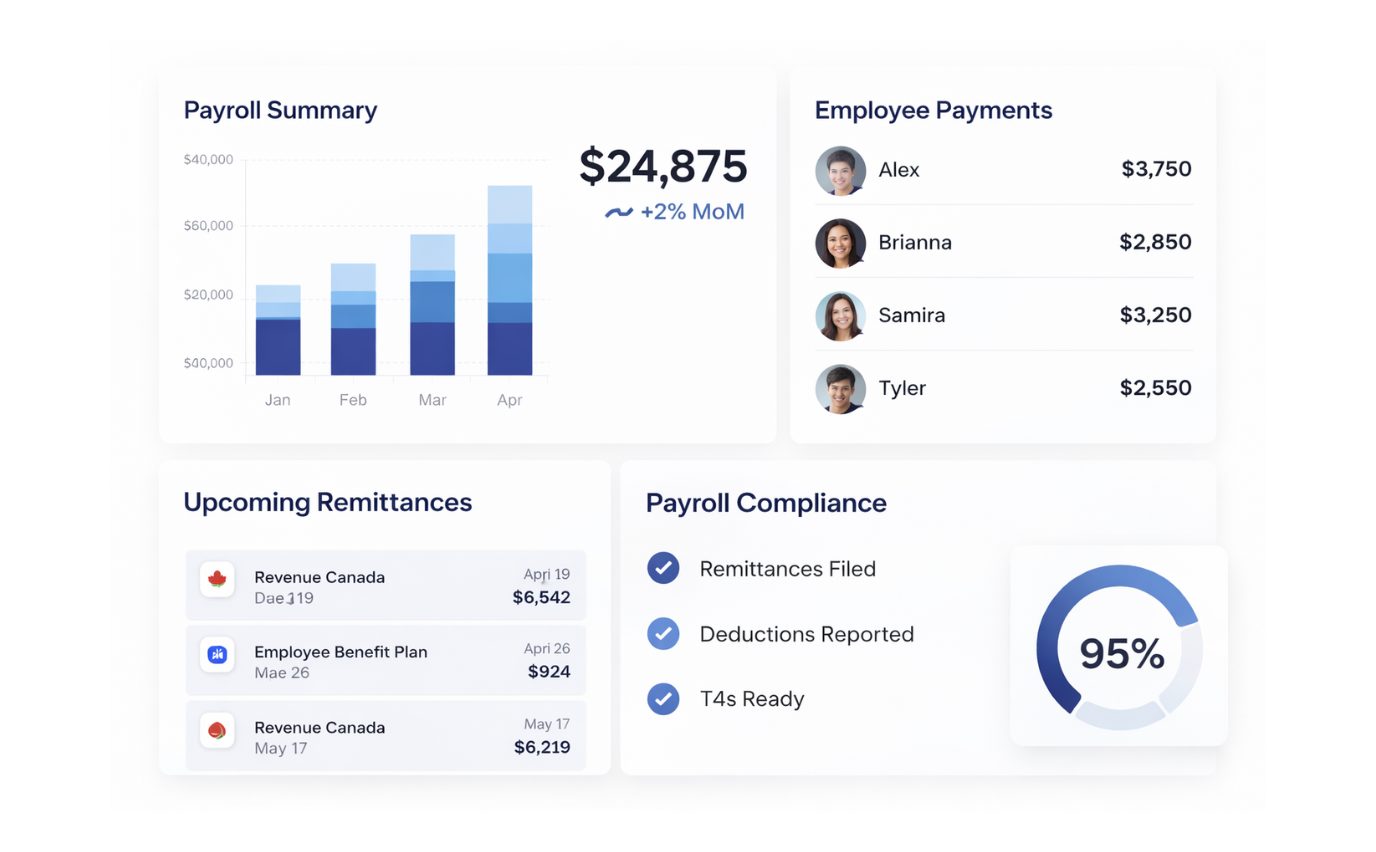The image size is (1376, 852).
Task: Toggle the T4s Ready checkmark
Action: 663,698
